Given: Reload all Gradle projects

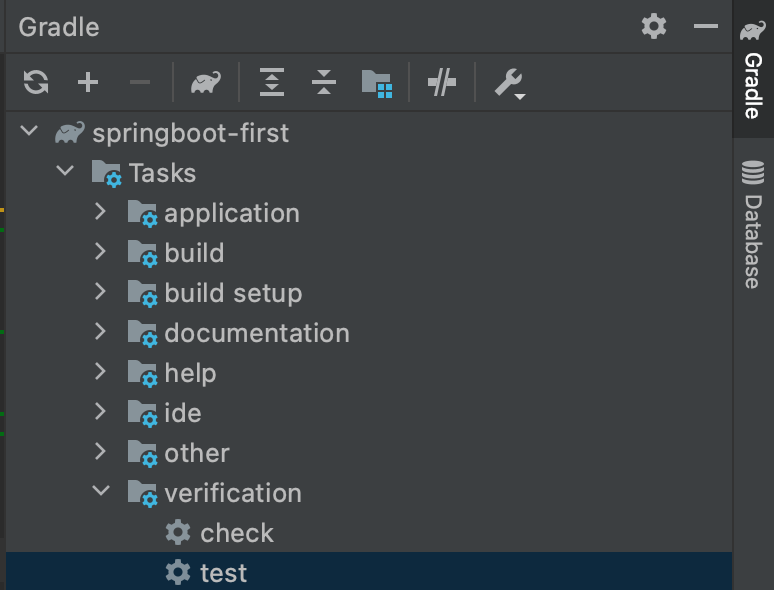Looking at the screenshot, I should [x=36, y=82].
